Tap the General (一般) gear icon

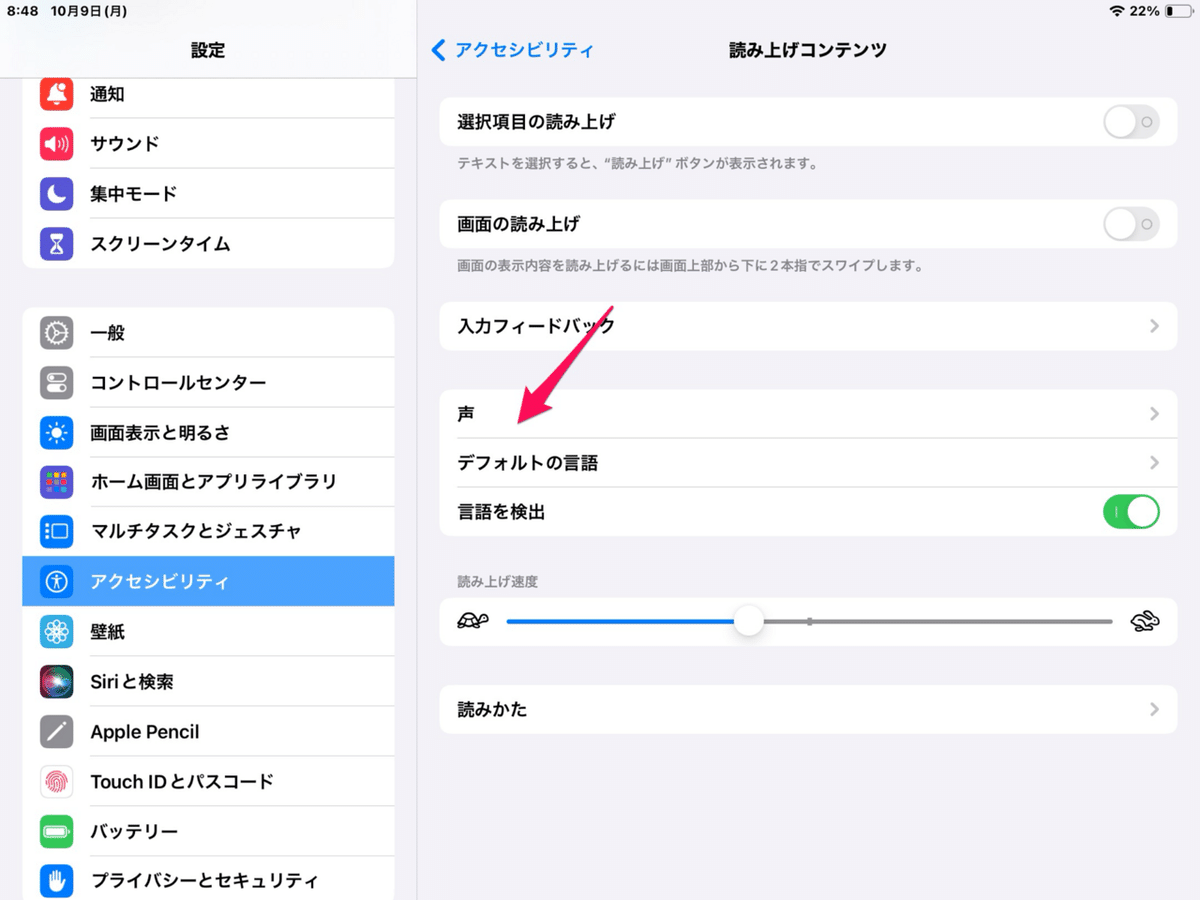57,333
